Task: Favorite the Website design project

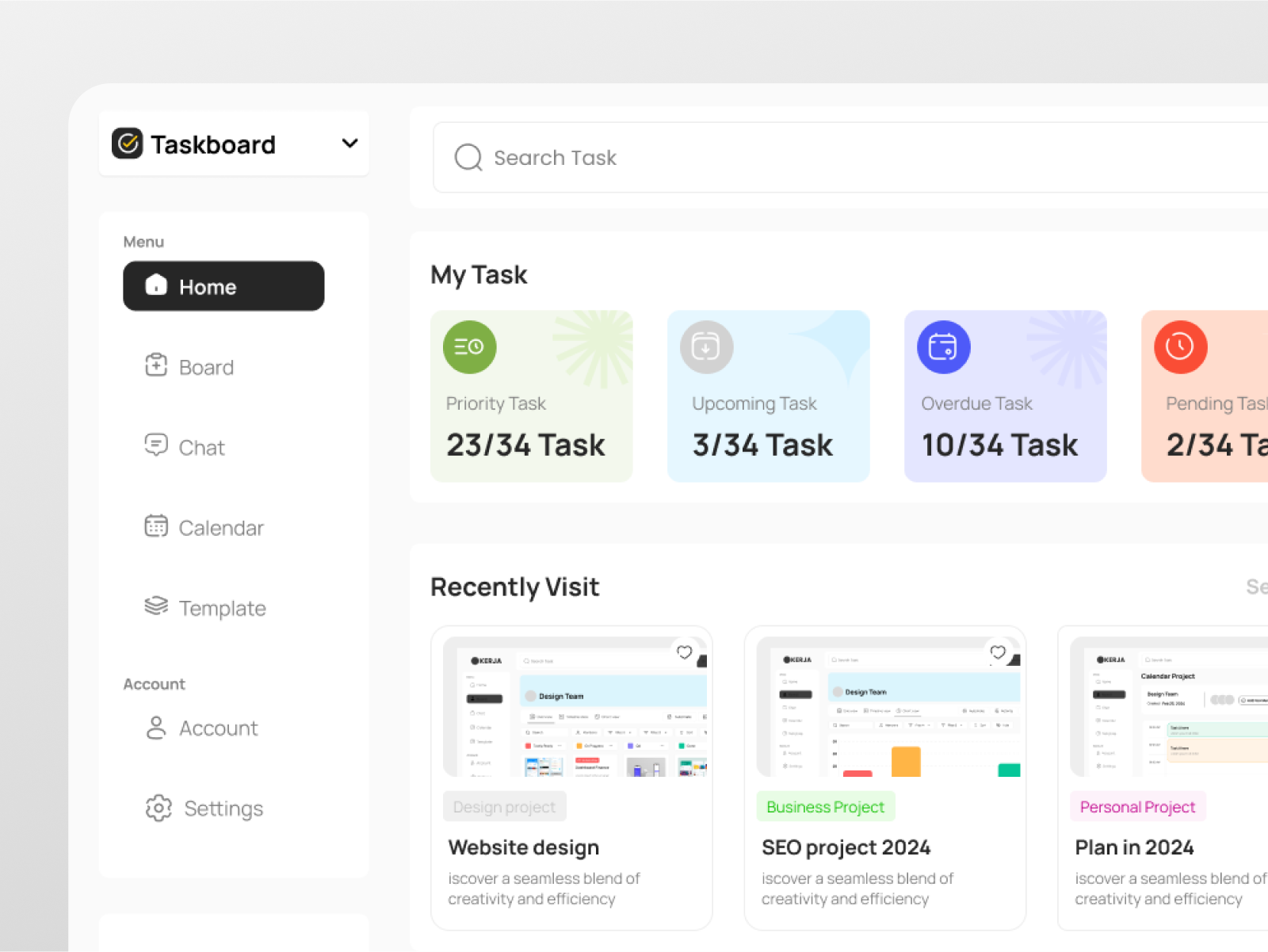Action: coord(684,652)
